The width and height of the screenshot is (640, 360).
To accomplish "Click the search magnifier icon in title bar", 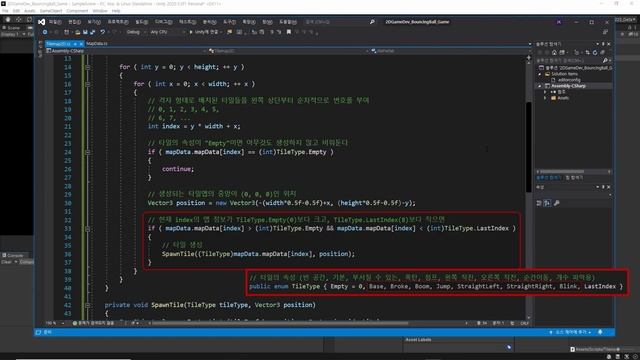I will click(x=372, y=22).
